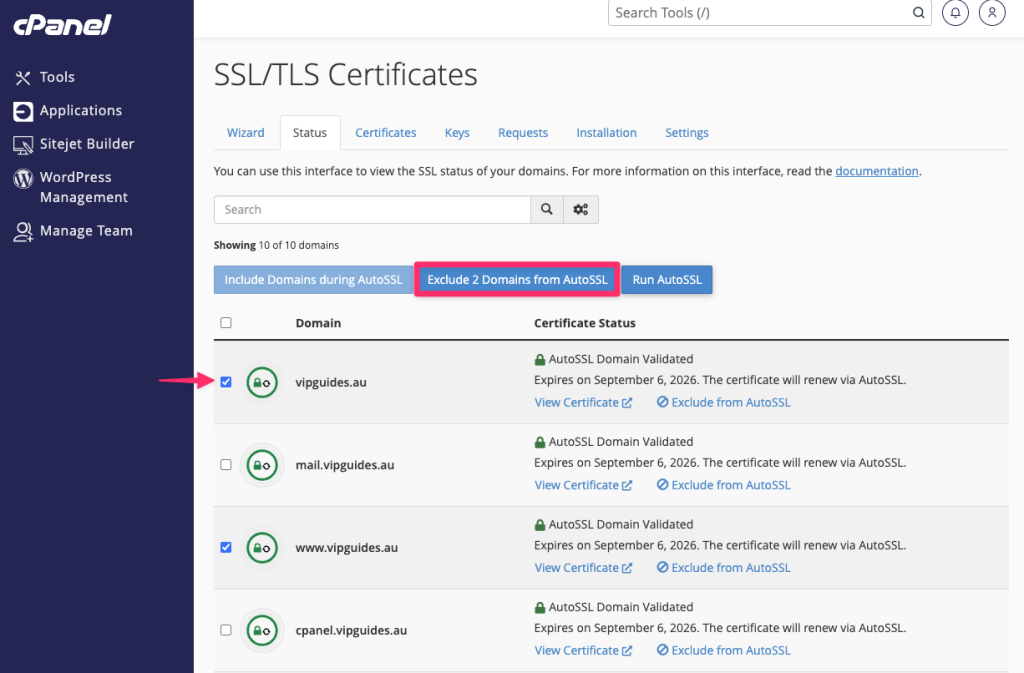Focus the domain Search input
This screenshot has height=673, width=1024.
pos(372,210)
